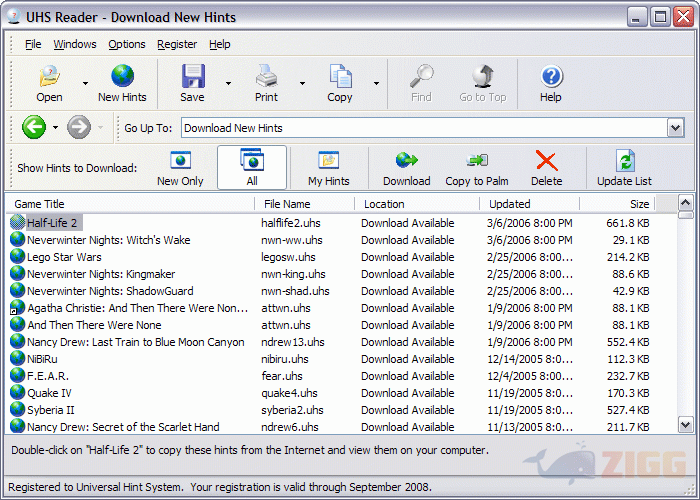The height and width of the screenshot is (500, 700).
Task: Expand the Open button dropdown arrow
Action: point(85,83)
